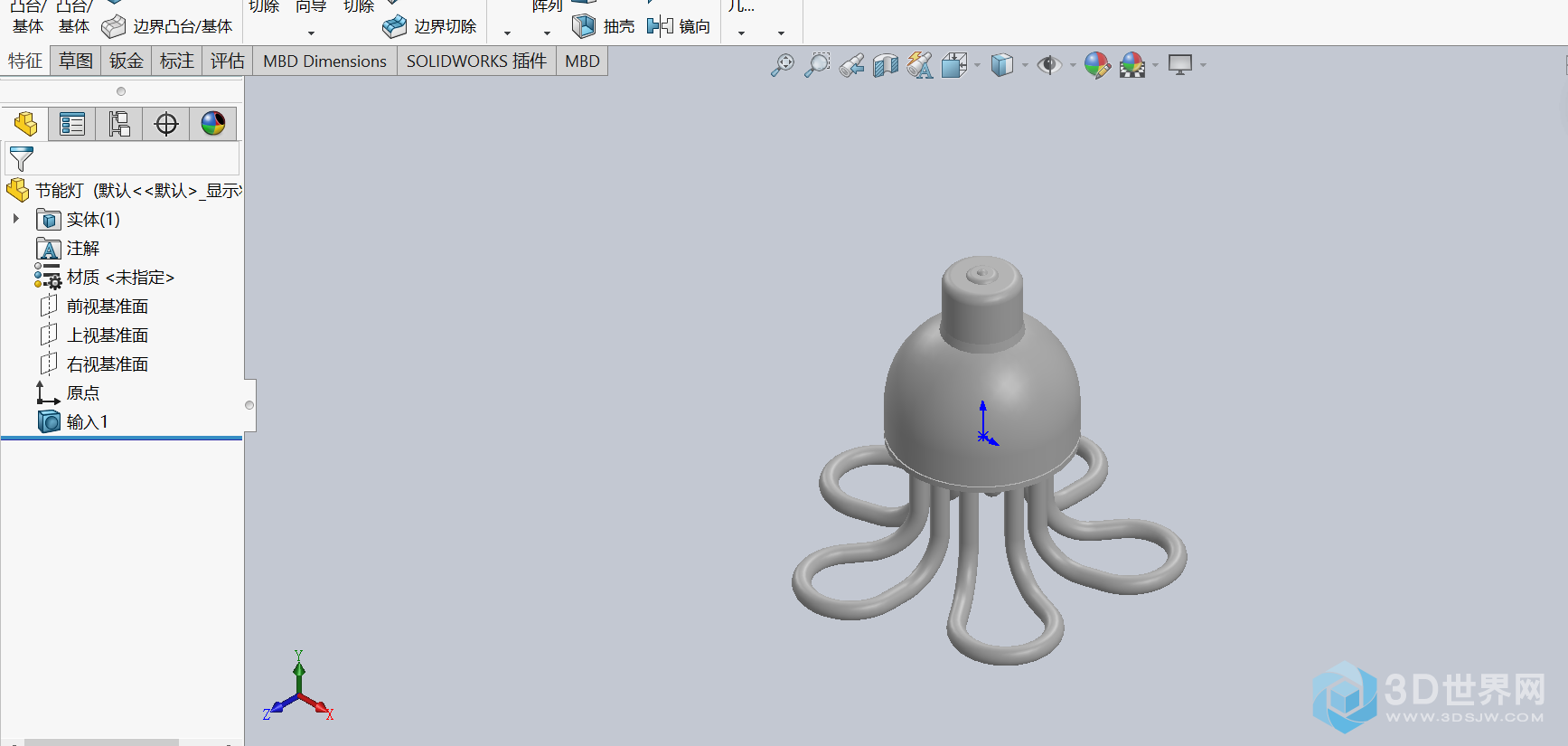Select the 输入1 feature
Image resolution: width=1568 pixels, height=746 pixels.
click(73, 422)
